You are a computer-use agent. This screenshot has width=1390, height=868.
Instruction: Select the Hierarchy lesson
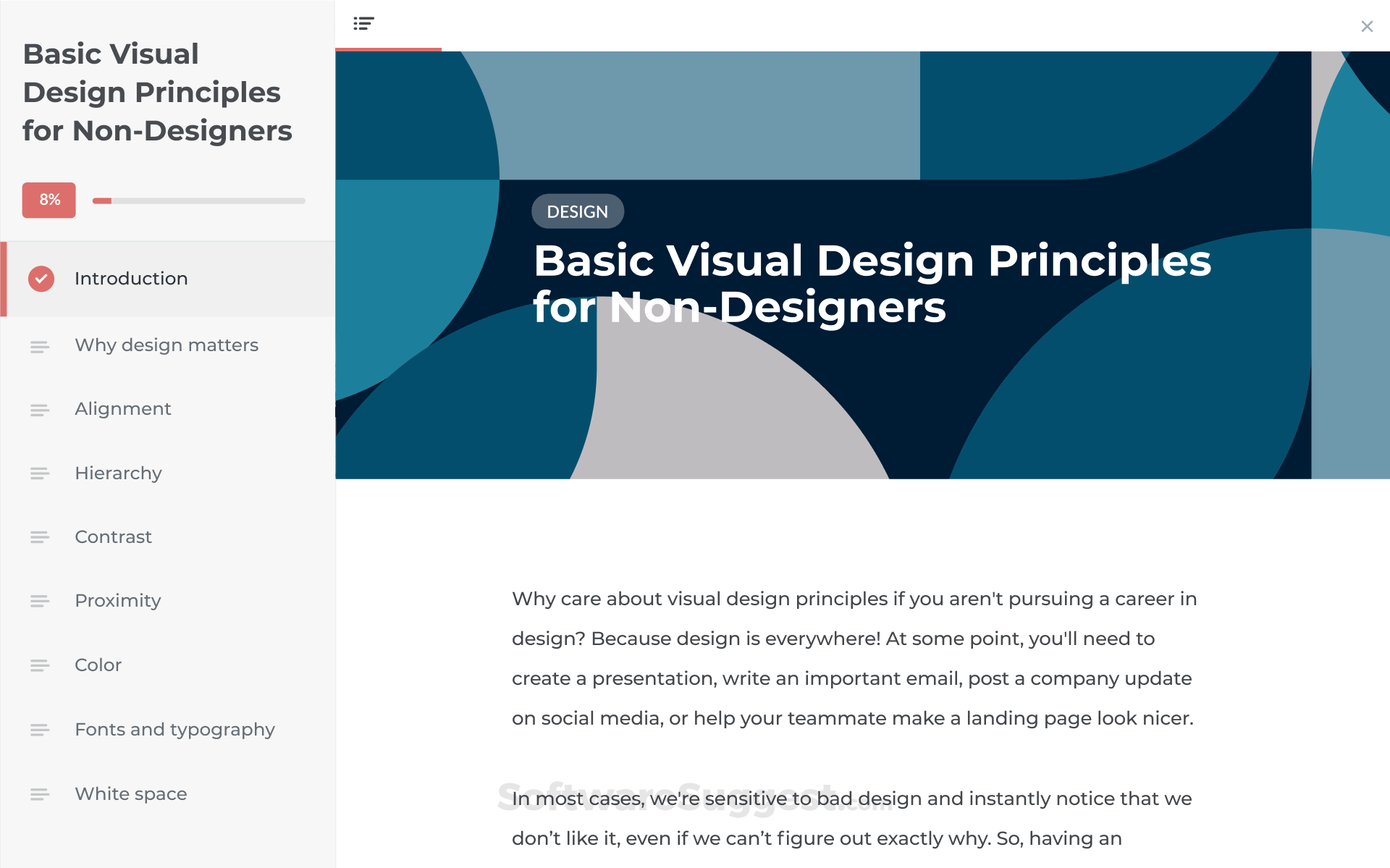point(118,473)
